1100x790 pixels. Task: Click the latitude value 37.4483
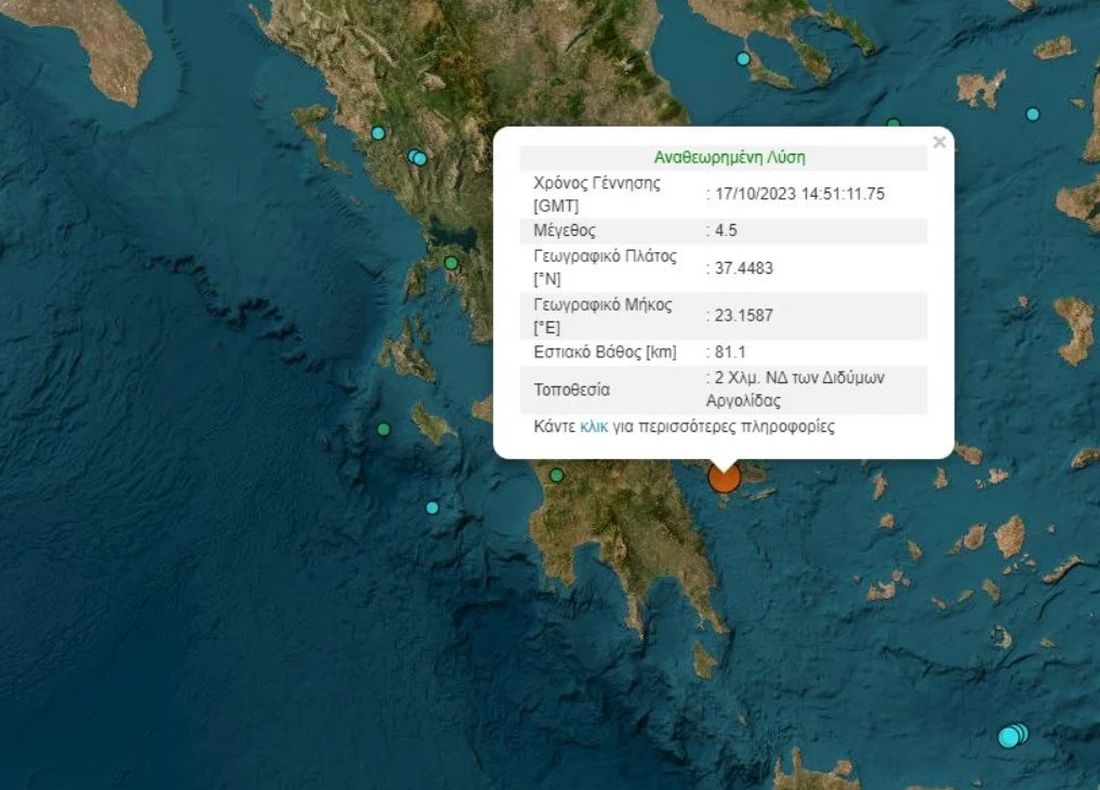click(x=744, y=268)
